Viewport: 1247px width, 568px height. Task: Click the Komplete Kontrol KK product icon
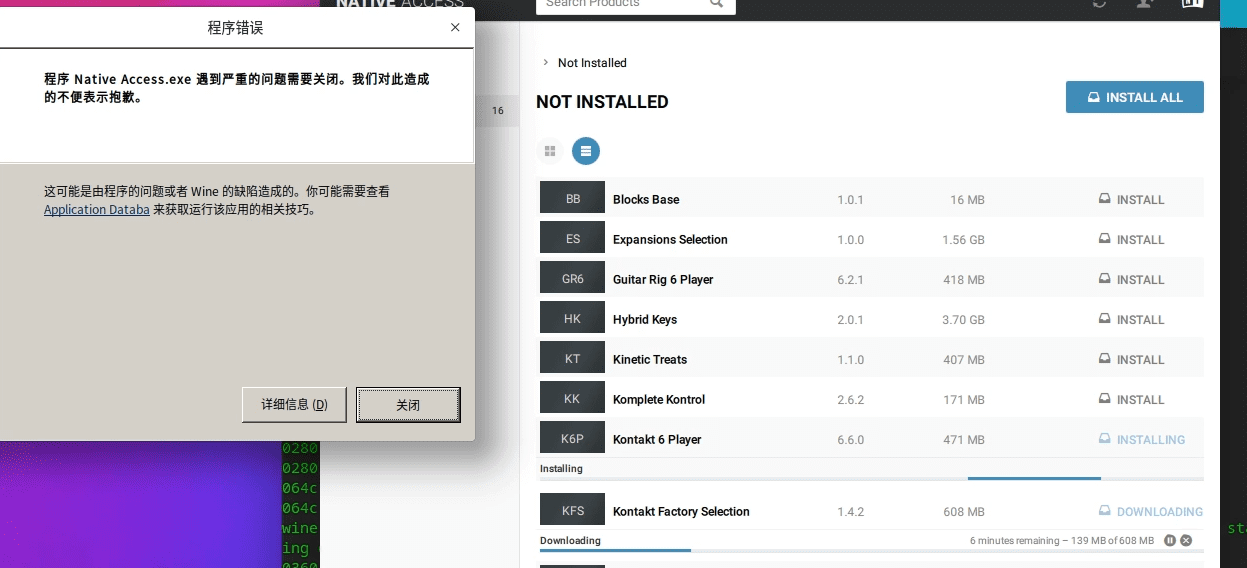(573, 397)
